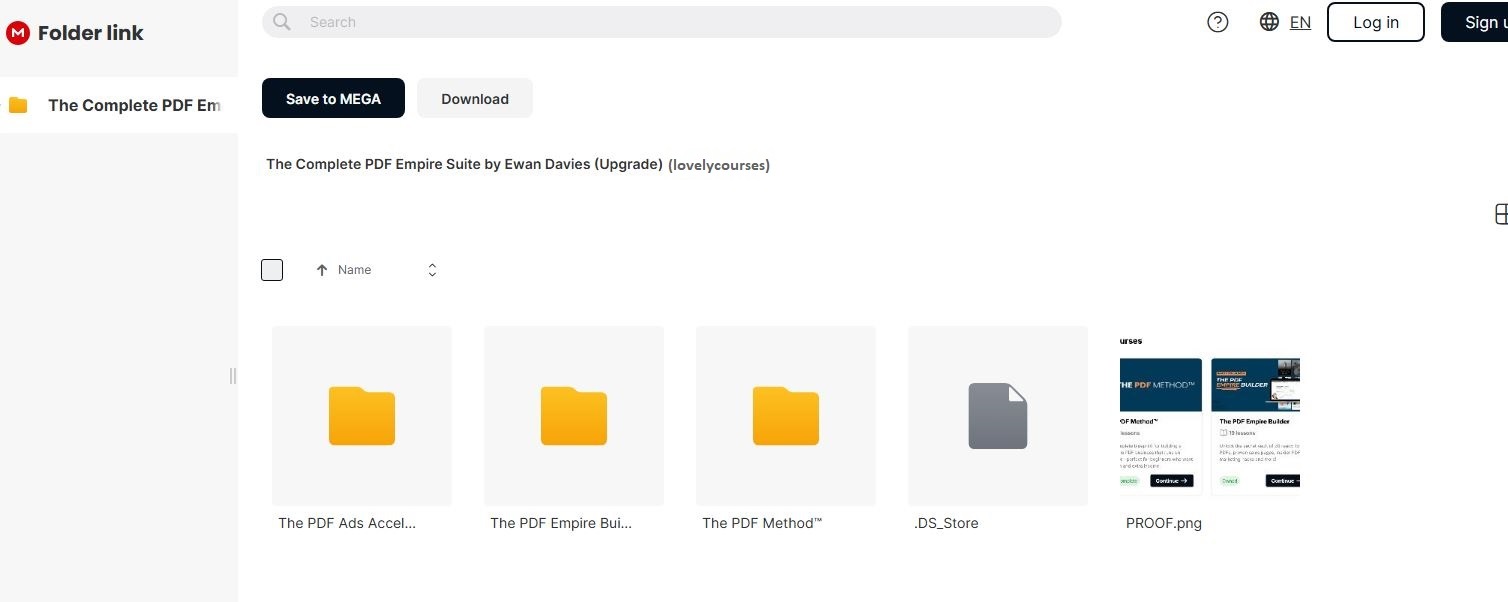Open the sort order chevron dropdown

click(432, 270)
